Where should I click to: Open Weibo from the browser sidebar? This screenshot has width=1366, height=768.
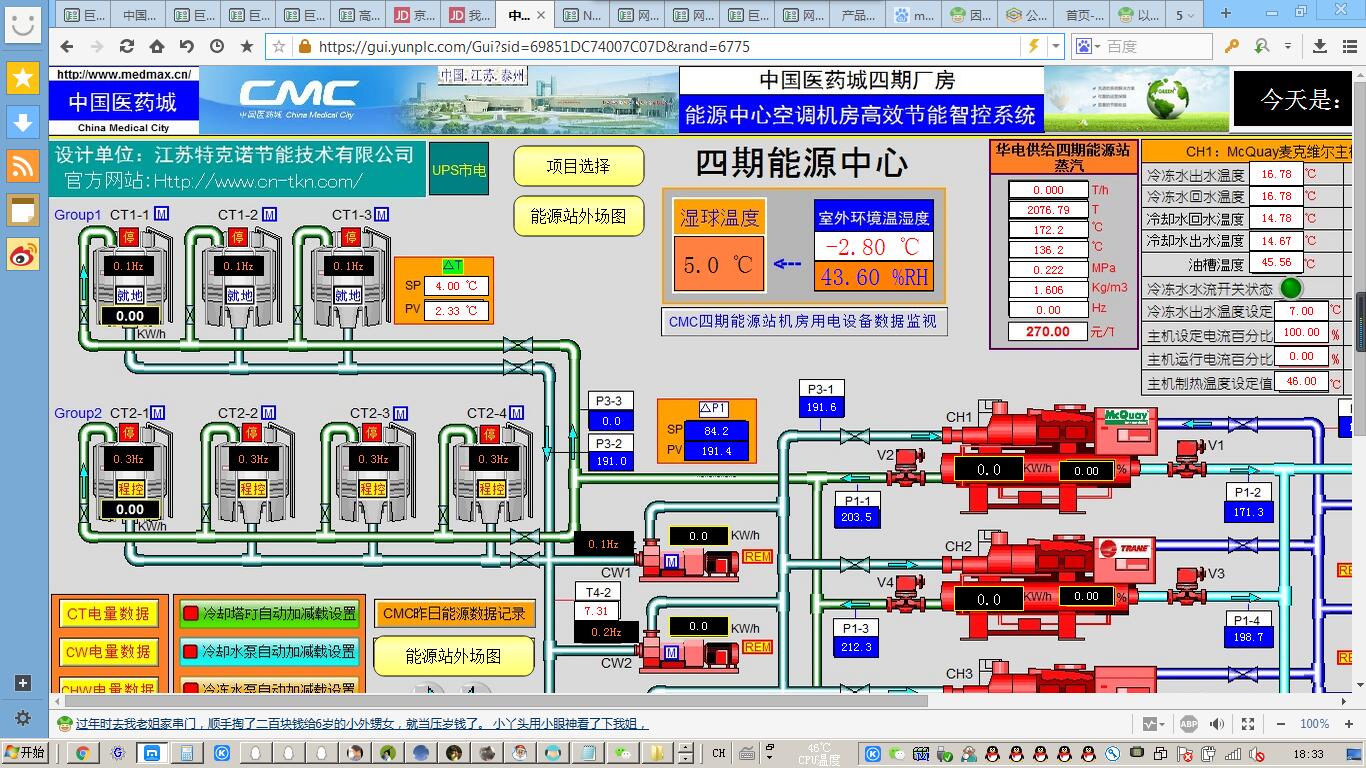click(x=22, y=254)
